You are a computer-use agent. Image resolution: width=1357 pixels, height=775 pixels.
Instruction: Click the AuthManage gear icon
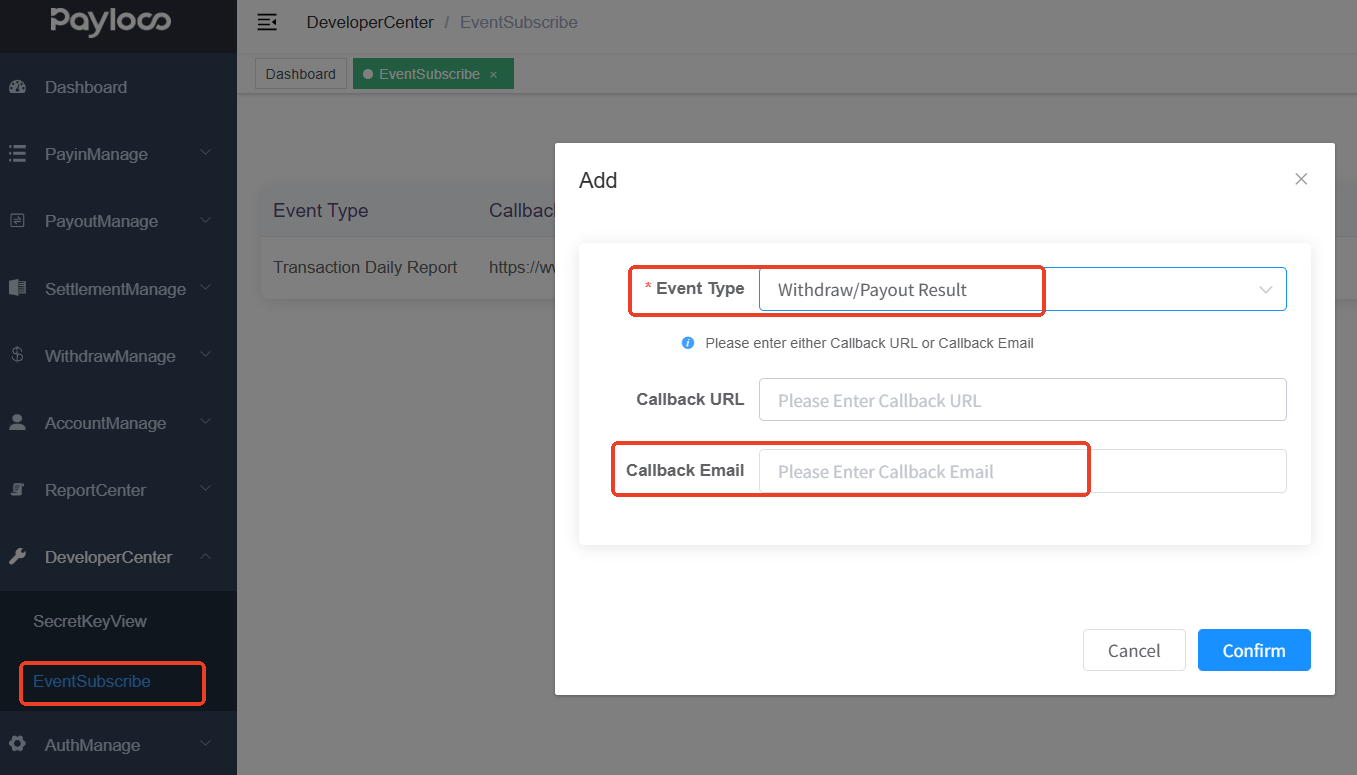click(x=18, y=744)
